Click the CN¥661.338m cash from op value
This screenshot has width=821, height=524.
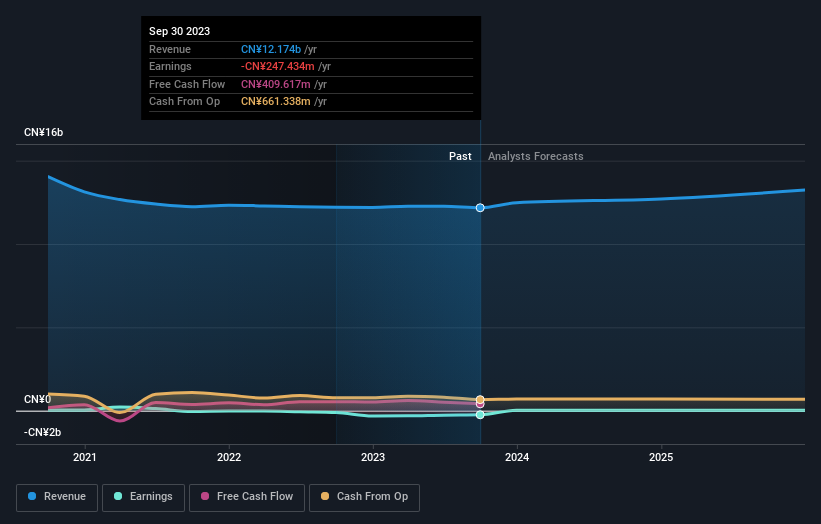(x=276, y=102)
